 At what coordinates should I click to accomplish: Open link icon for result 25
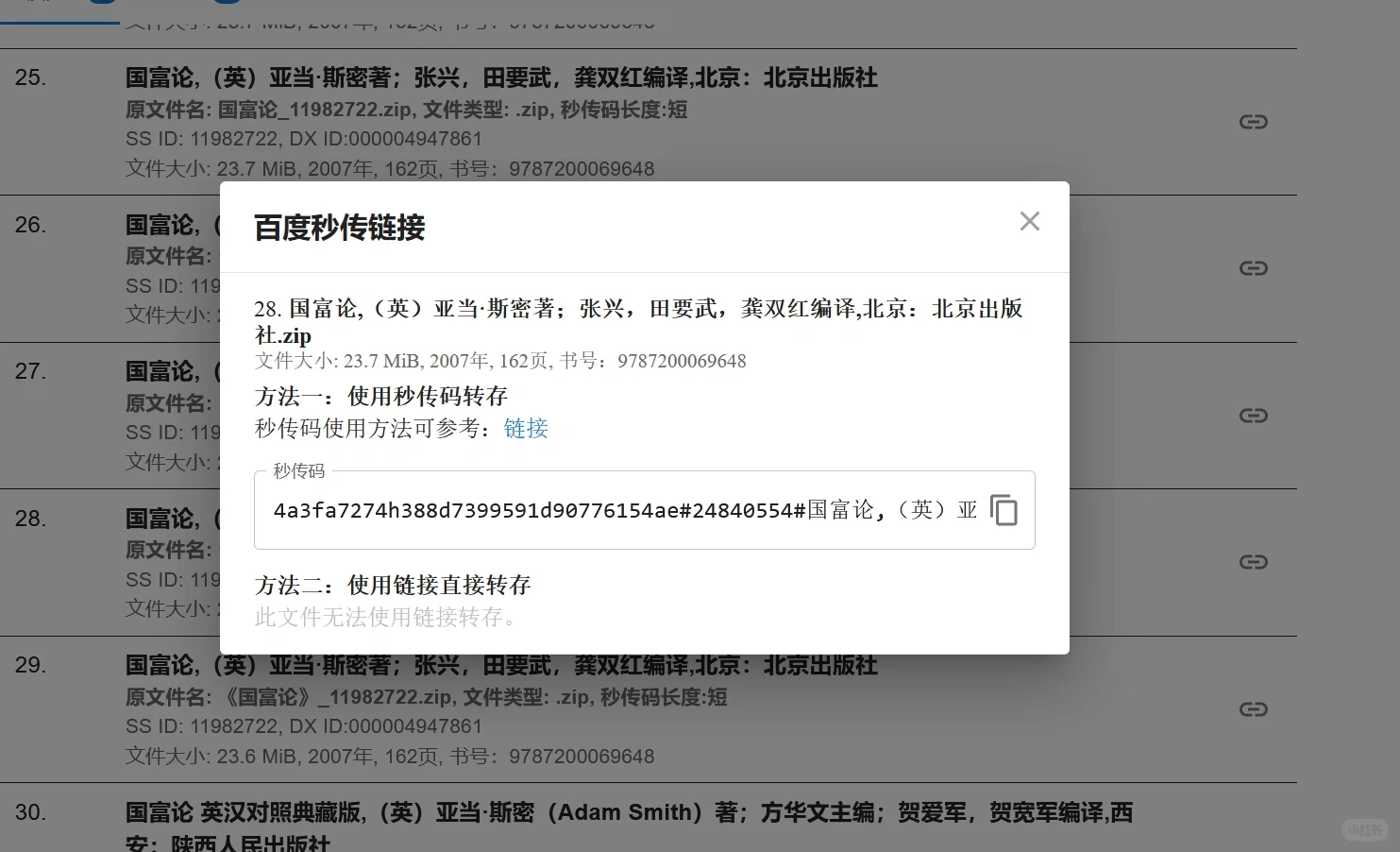(1253, 122)
